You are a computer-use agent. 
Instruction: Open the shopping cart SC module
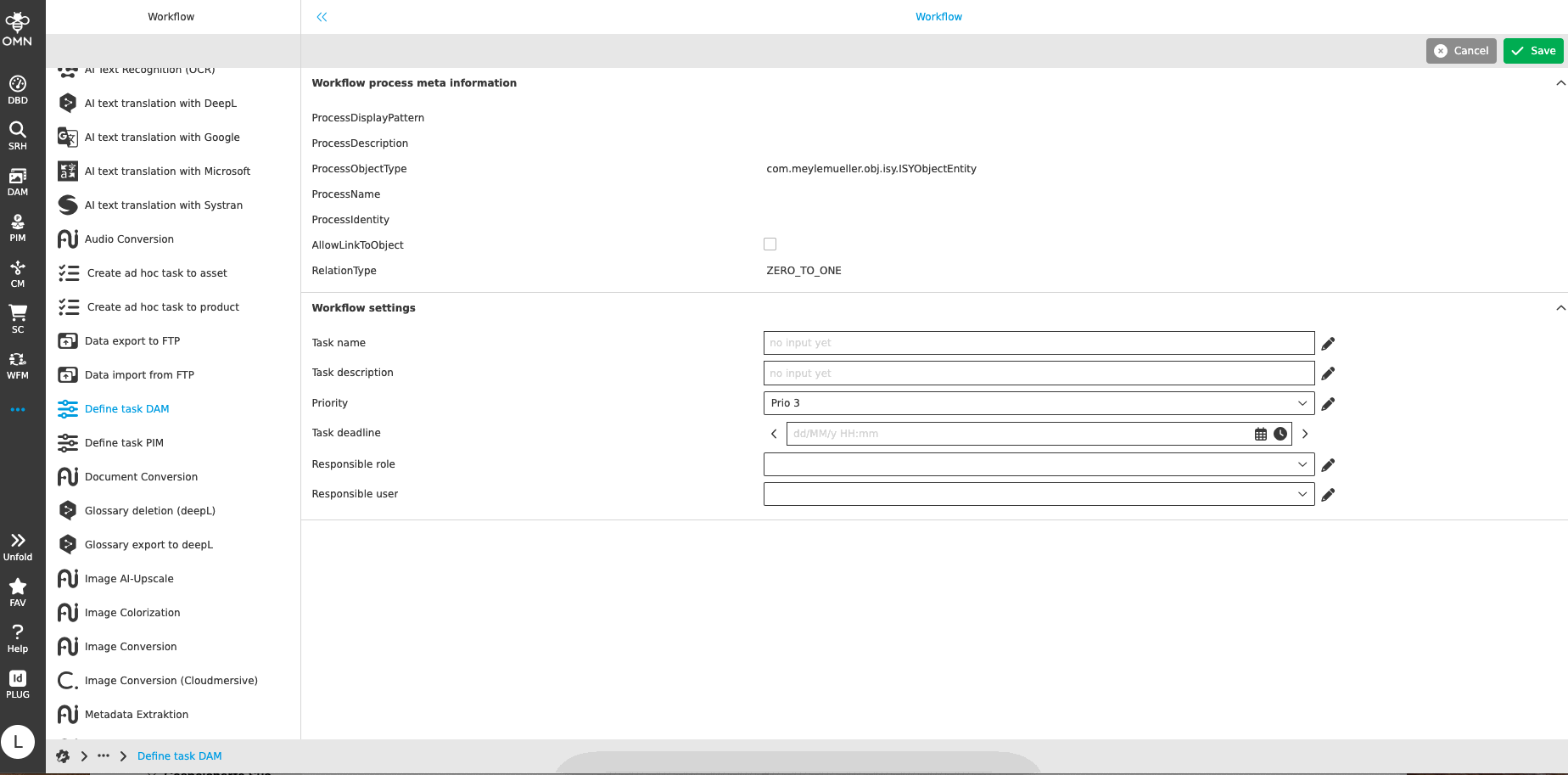point(18,318)
